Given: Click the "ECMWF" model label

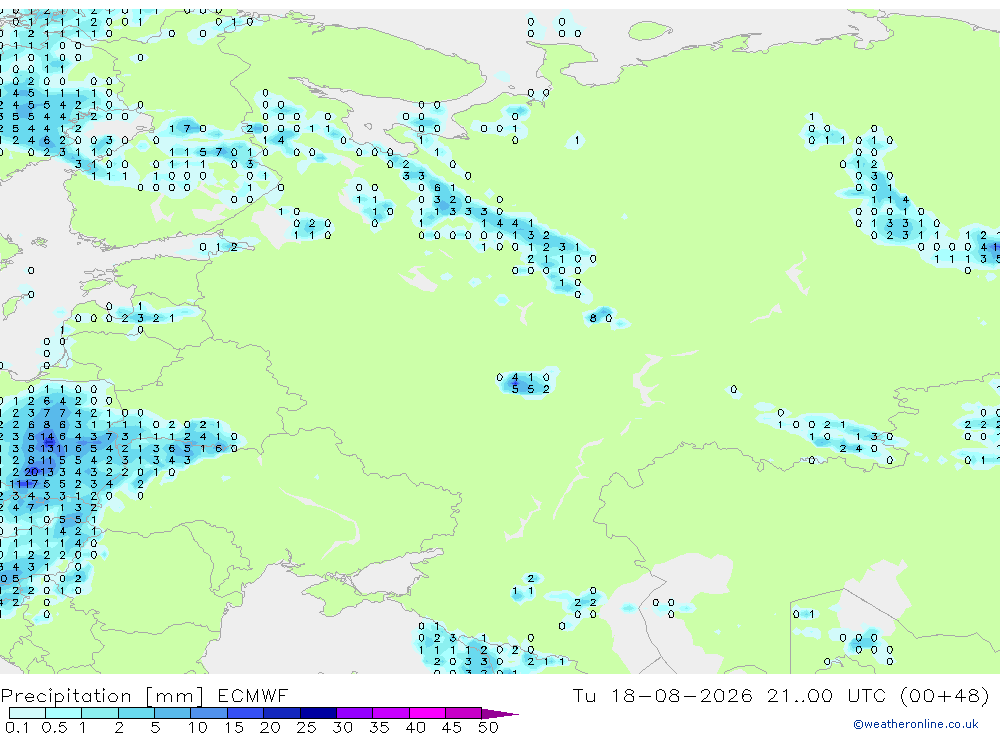Looking at the screenshot, I should click(253, 695).
